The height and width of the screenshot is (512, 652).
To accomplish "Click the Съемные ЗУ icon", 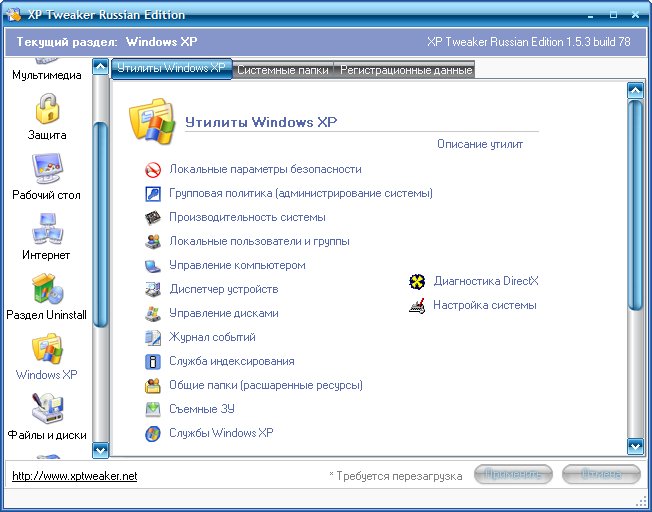I will pos(153,410).
